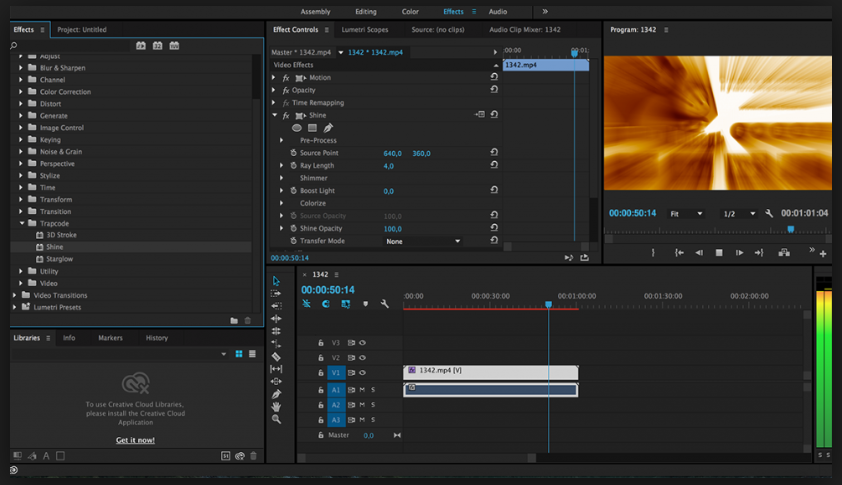Select the Zoom tool magnifier

[x=276, y=419]
